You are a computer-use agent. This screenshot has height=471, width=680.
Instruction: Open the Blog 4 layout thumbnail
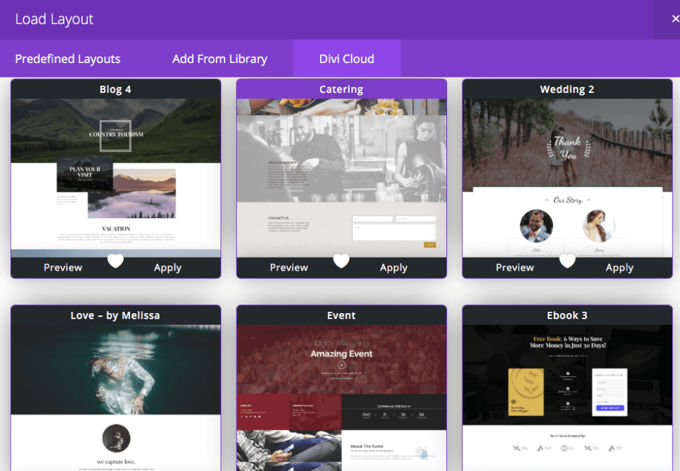point(116,178)
